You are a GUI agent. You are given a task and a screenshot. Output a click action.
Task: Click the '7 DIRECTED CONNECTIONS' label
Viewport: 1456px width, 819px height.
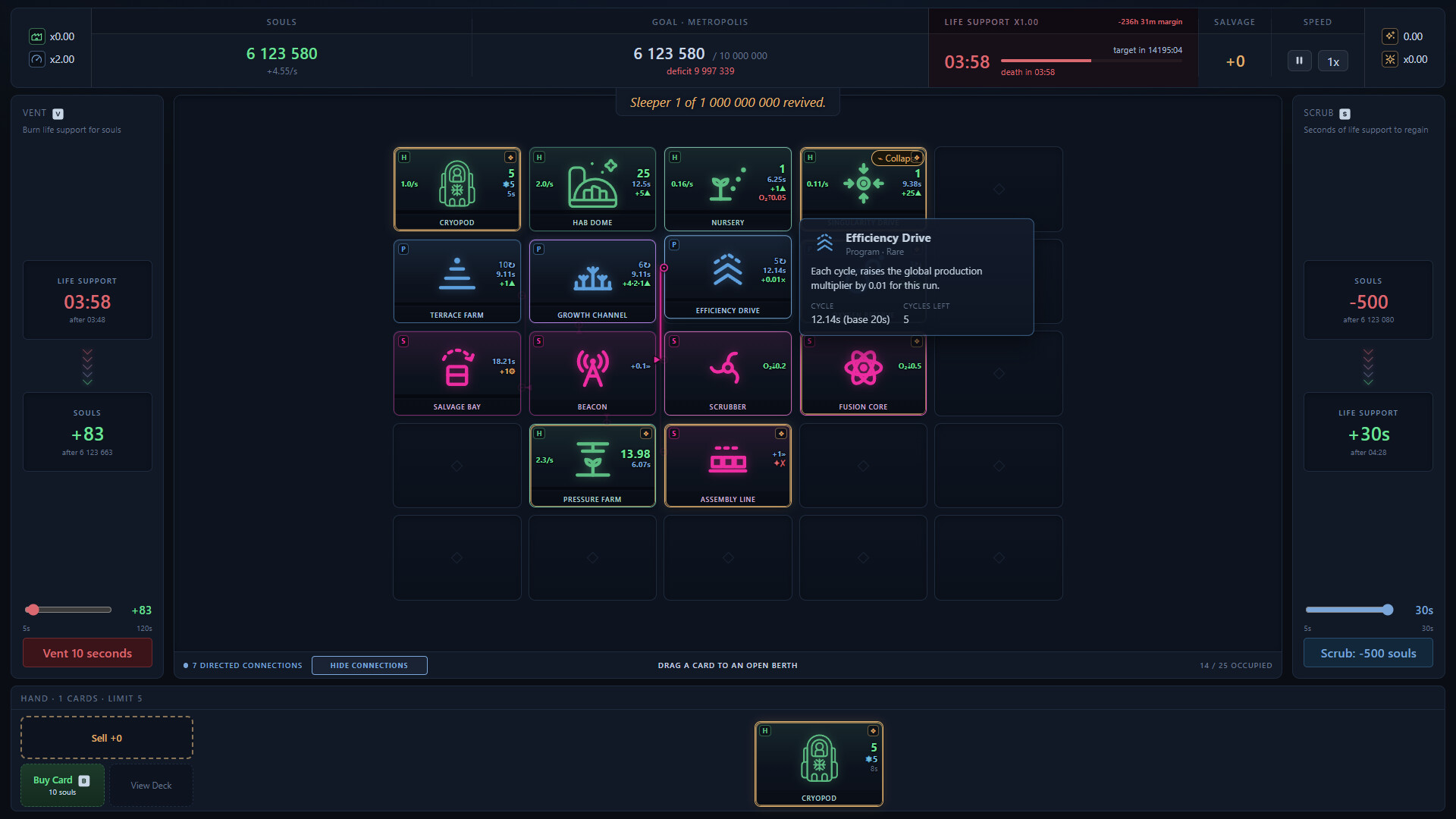[247, 665]
